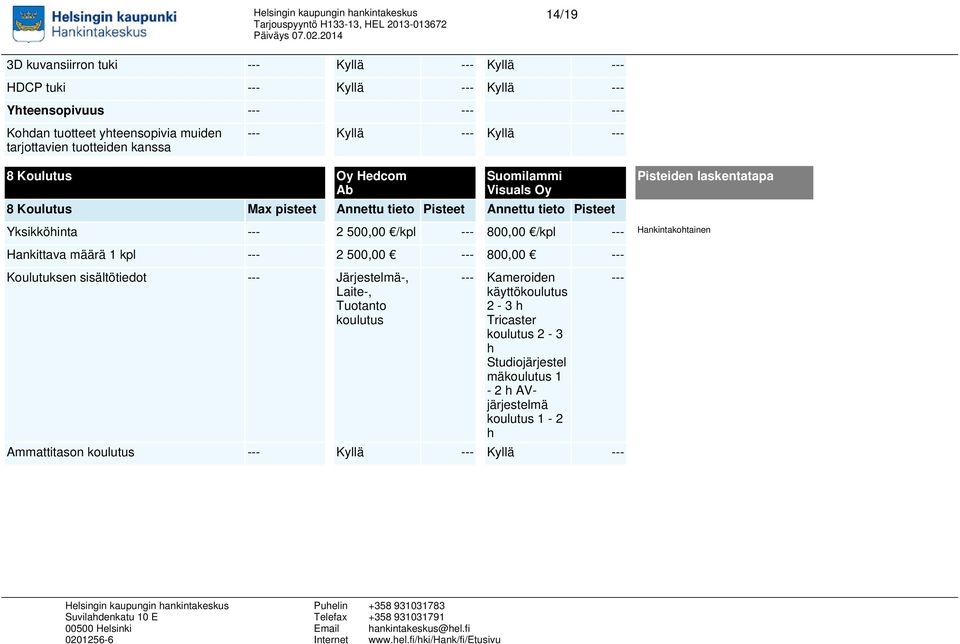The image size is (960, 644).
Task: Click the Oy Hedcom Ab column header
Action: point(405,182)
